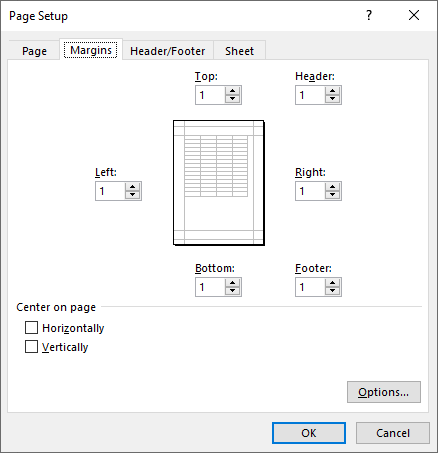Screen dimensions: 438x453
Task: Select the Margins tab
Action: (91, 50)
